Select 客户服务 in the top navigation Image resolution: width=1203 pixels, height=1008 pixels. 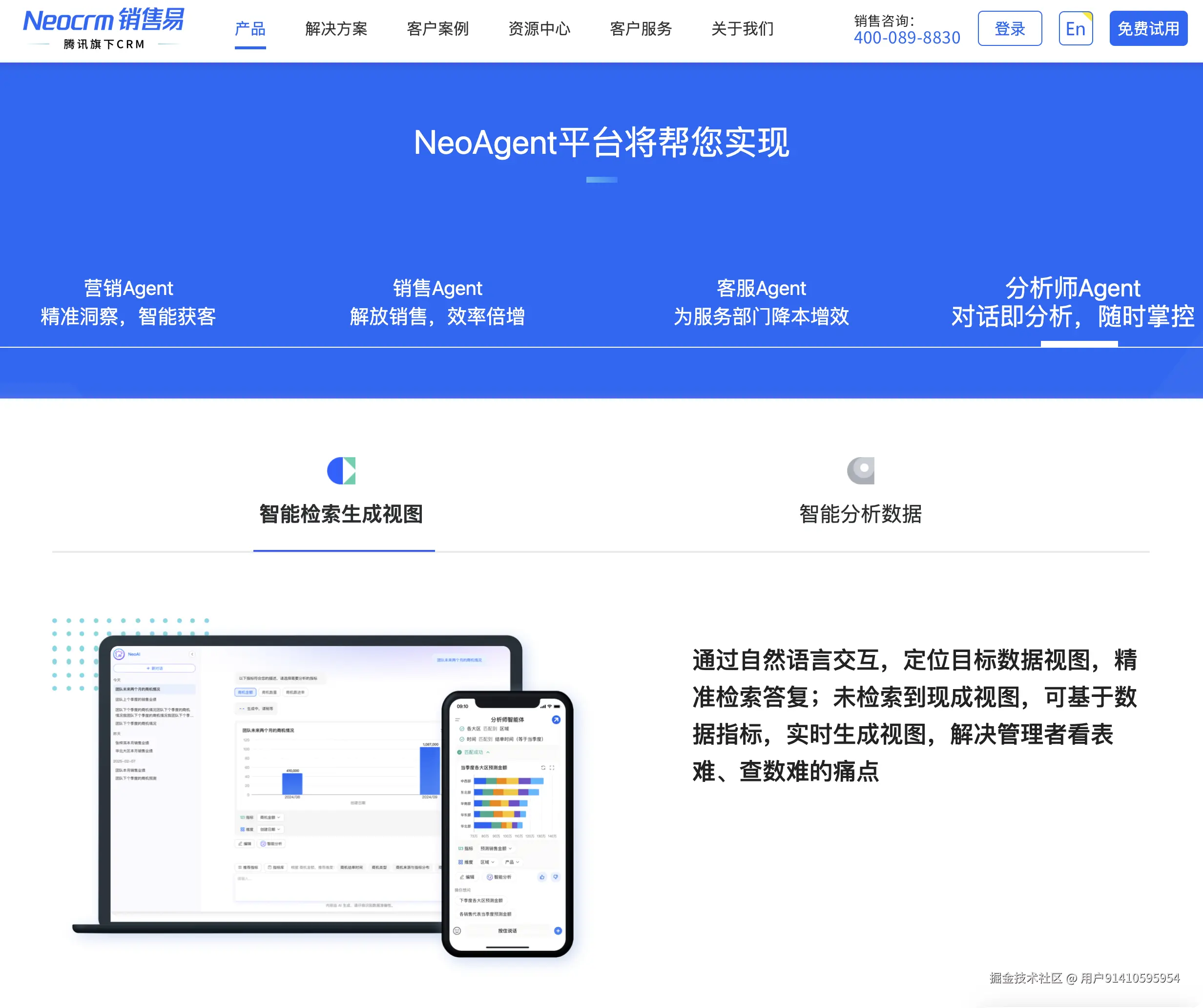pyautogui.click(x=641, y=29)
